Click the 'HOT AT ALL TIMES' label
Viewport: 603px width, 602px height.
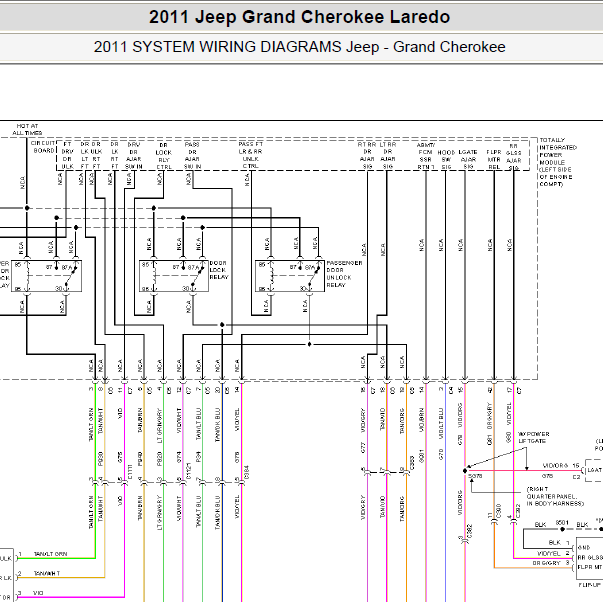tap(27, 129)
